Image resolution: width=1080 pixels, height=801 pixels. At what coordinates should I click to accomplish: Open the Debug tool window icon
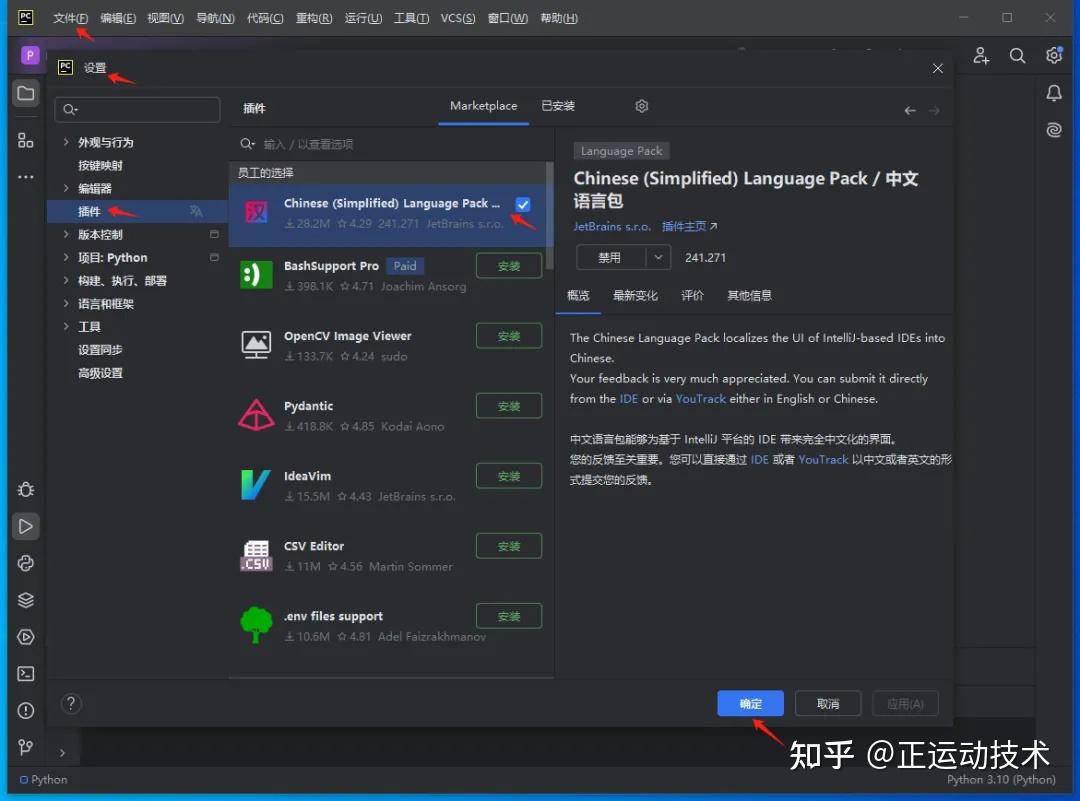[x=26, y=490]
